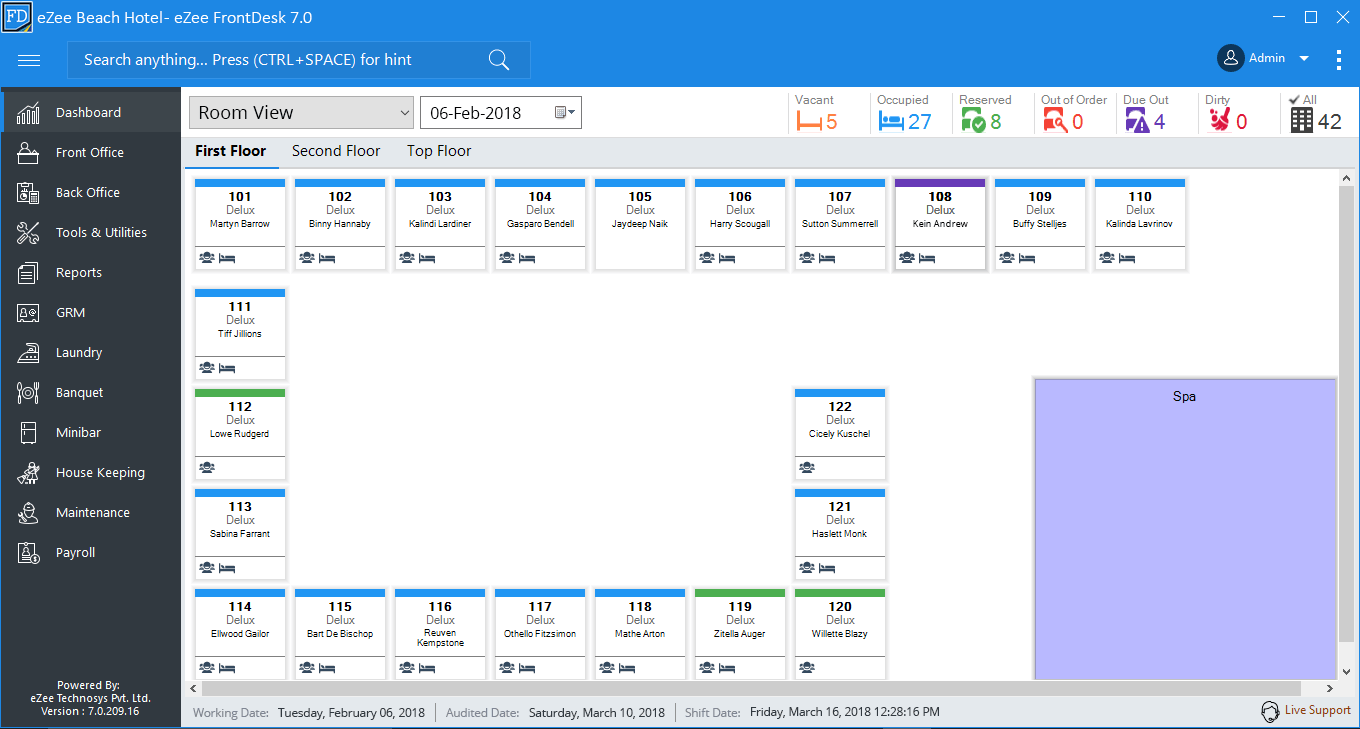This screenshot has height=729, width=1360.
Task: Click the Back Office icon
Action: (28, 192)
